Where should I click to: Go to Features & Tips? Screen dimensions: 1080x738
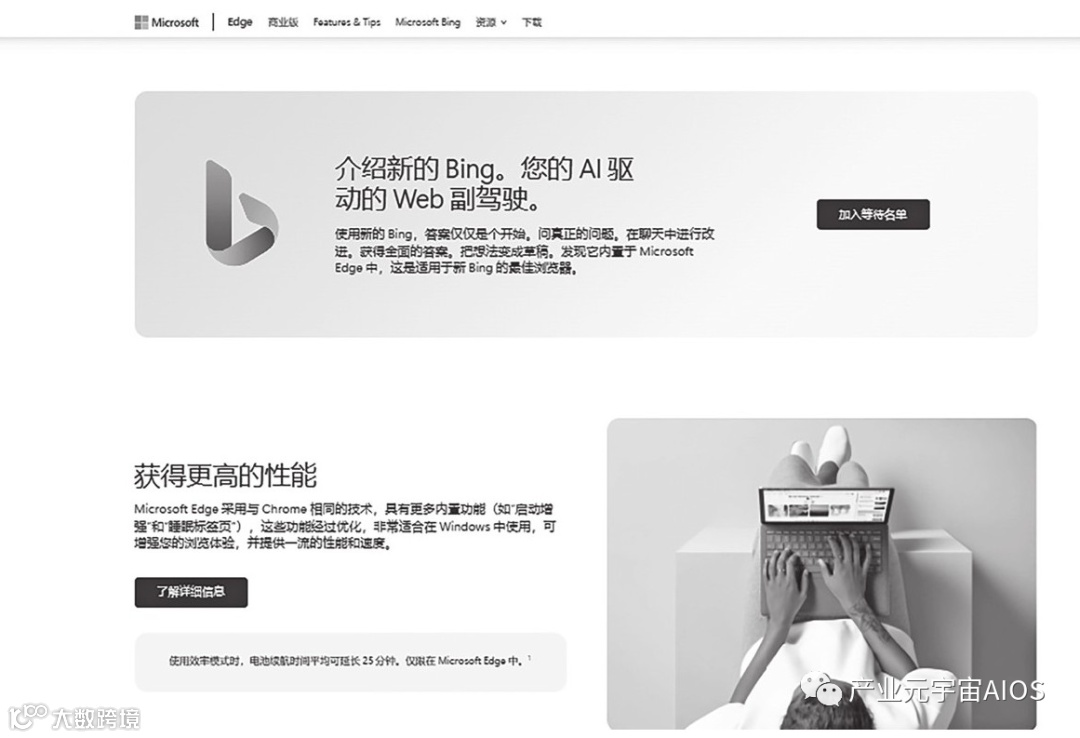pyautogui.click(x=346, y=22)
